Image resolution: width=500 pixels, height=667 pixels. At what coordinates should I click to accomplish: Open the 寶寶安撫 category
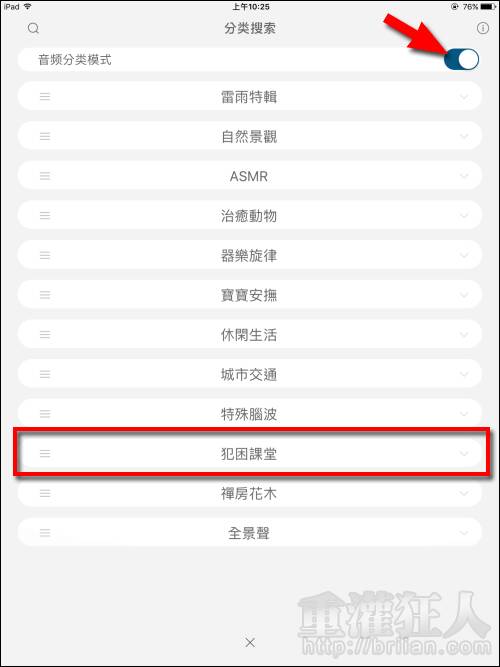click(250, 295)
